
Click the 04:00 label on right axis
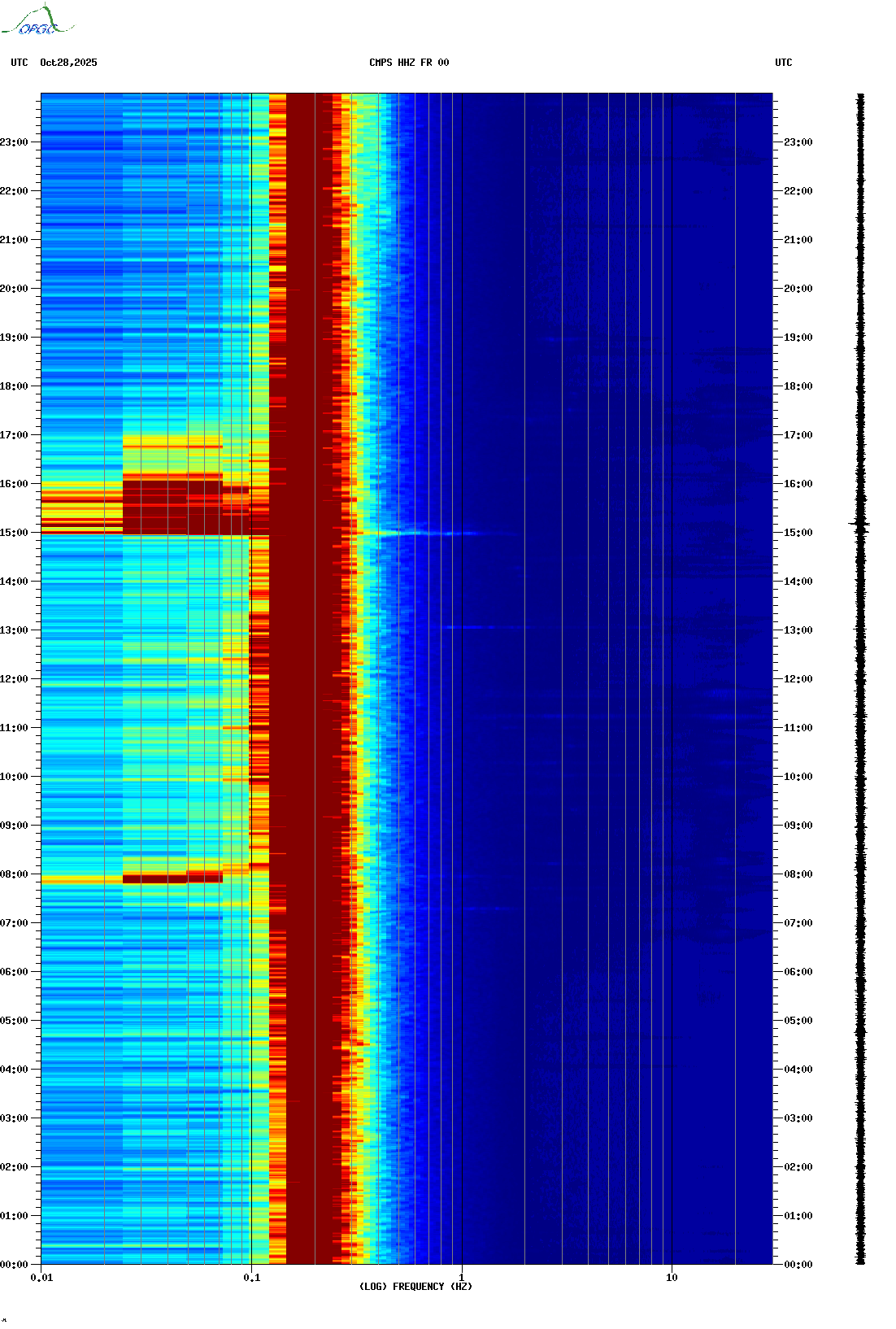797,1070
